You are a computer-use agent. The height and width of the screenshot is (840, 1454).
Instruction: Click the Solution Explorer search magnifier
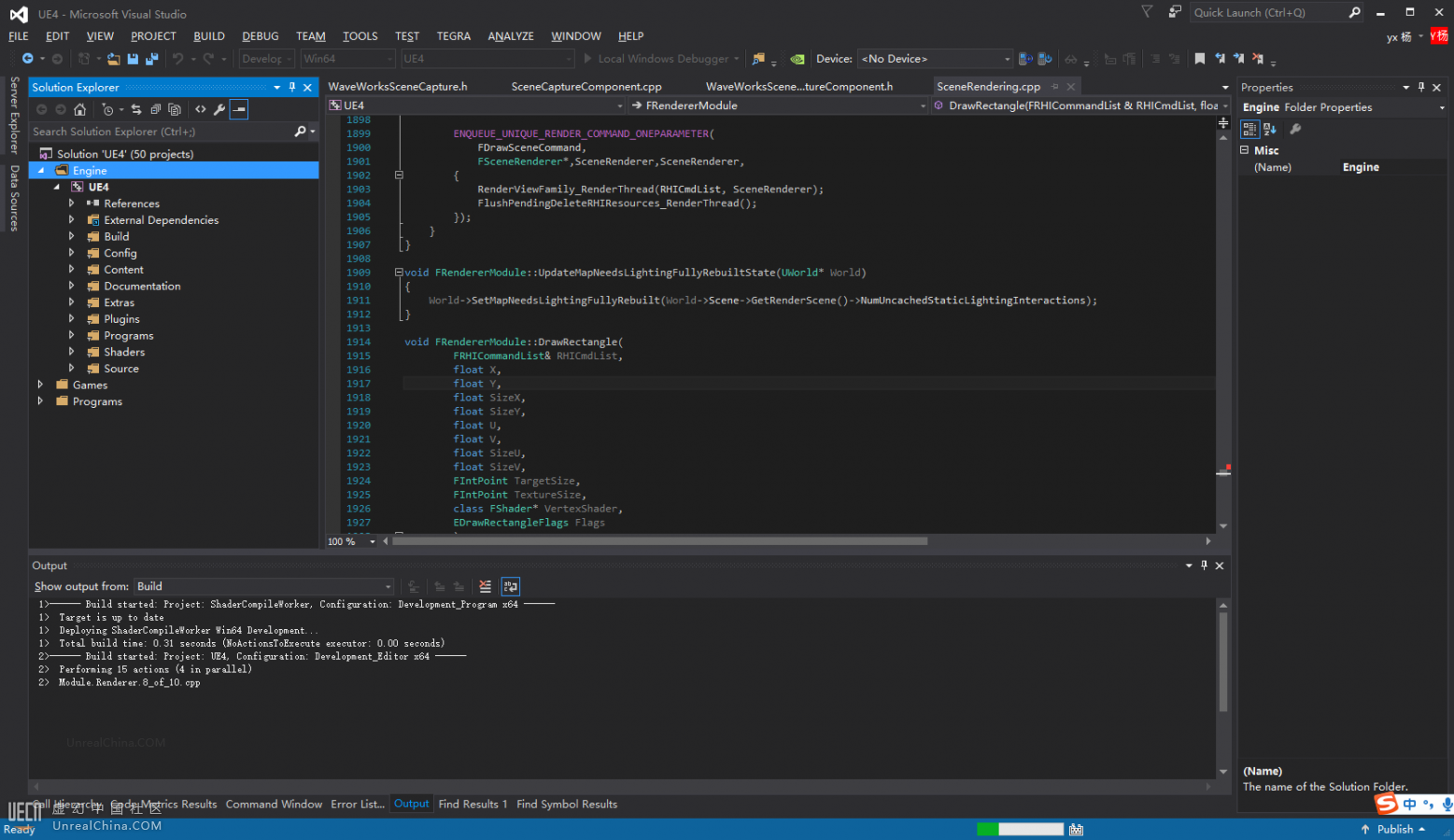(x=300, y=132)
